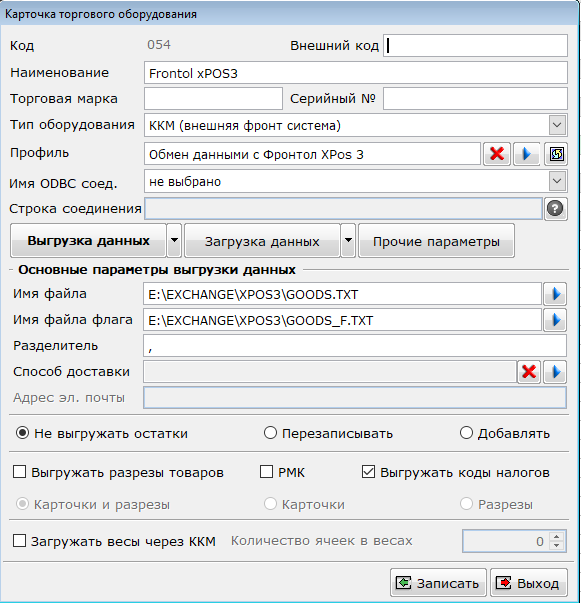The height and width of the screenshot is (603, 581).
Task: Decrease Количество ячеек в весах value
Action: click(557, 546)
